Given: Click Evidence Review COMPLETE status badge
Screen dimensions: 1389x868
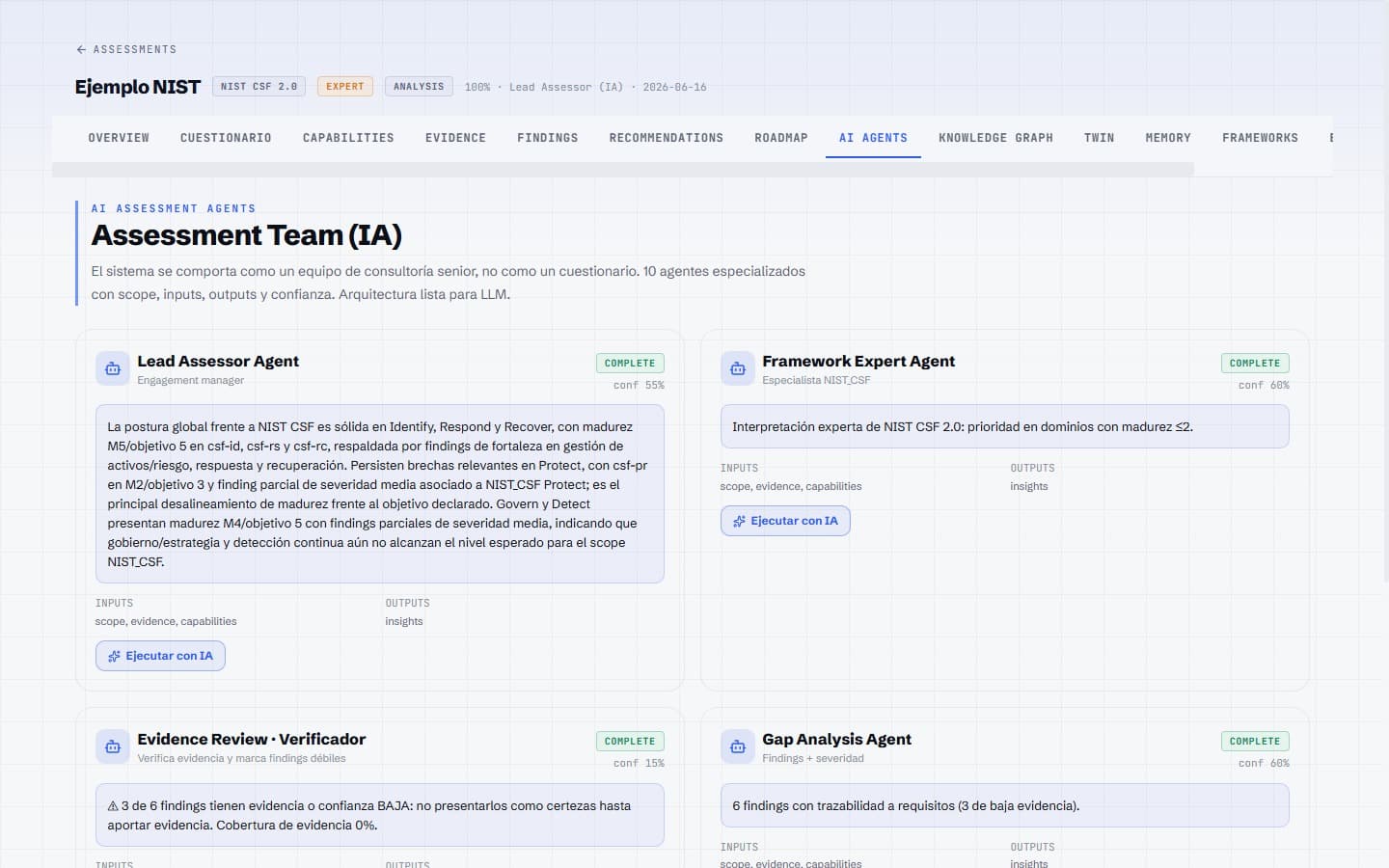Looking at the screenshot, I should click(x=630, y=742).
